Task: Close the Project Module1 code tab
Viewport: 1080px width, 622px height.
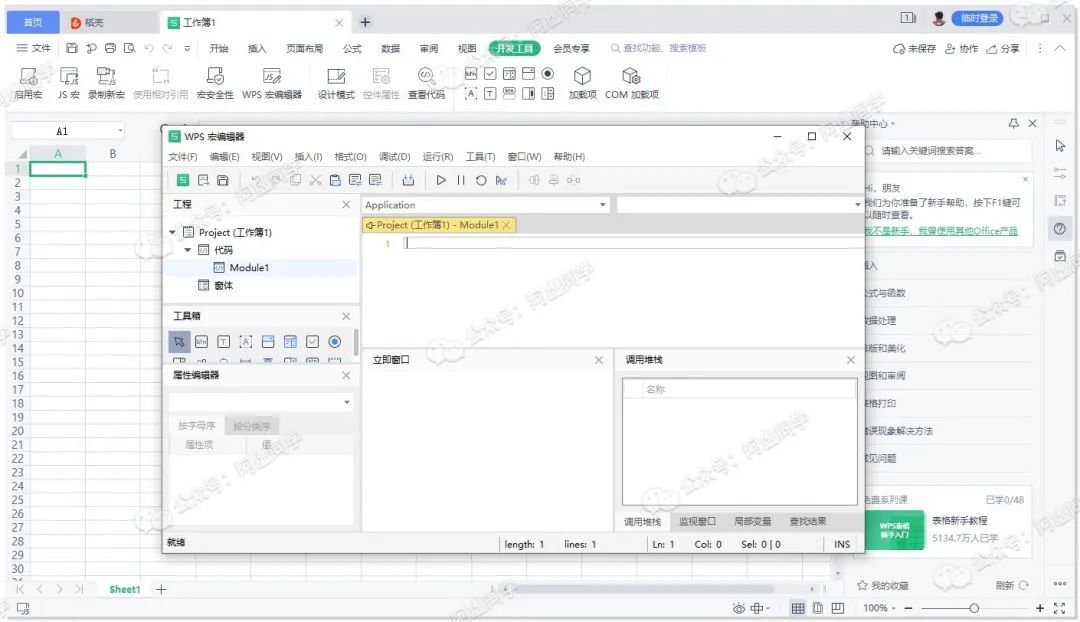Action: tap(507, 225)
